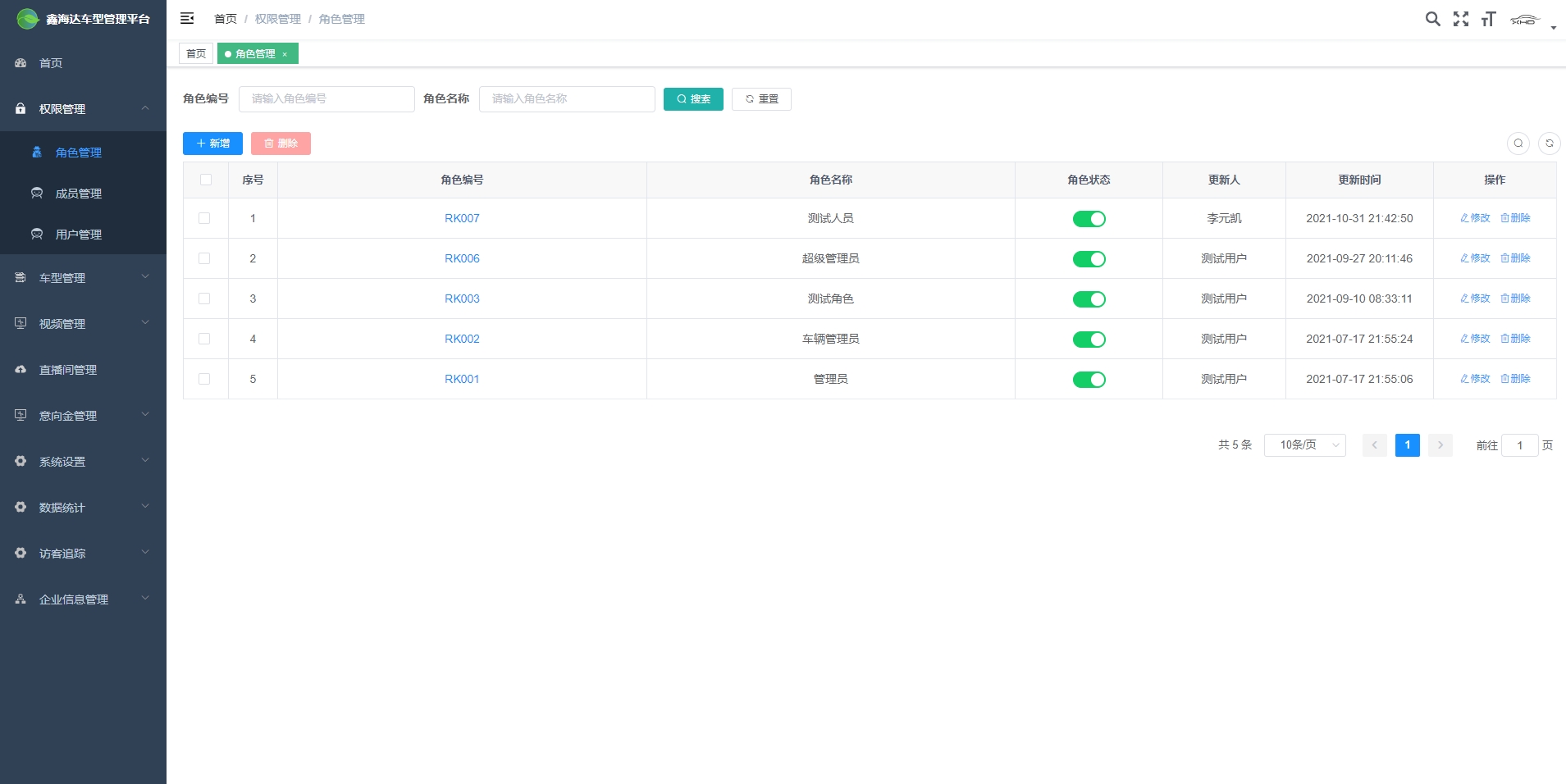Click the 企业信息管理 sidebar icon
Viewport: 1566px width, 784px height.
coord(21,599)
